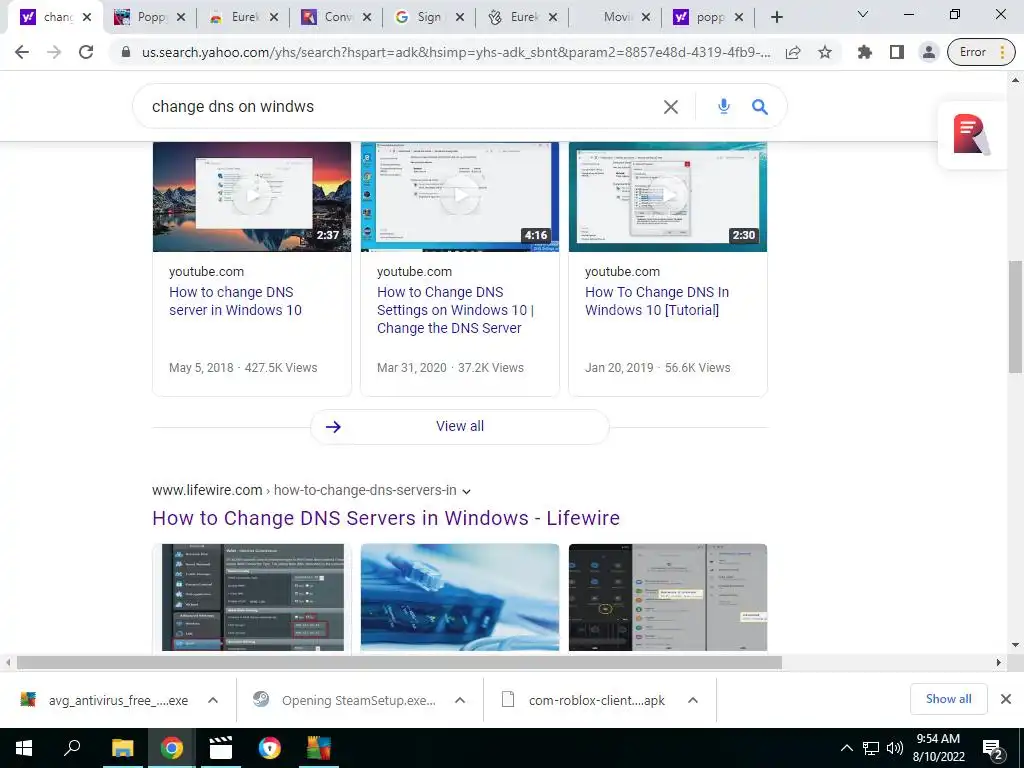Image resolution: width=1024 pixels, height=768 pixels.
Task: Expand SteamSetup.exe download options arrow
Action: point(460,700)
